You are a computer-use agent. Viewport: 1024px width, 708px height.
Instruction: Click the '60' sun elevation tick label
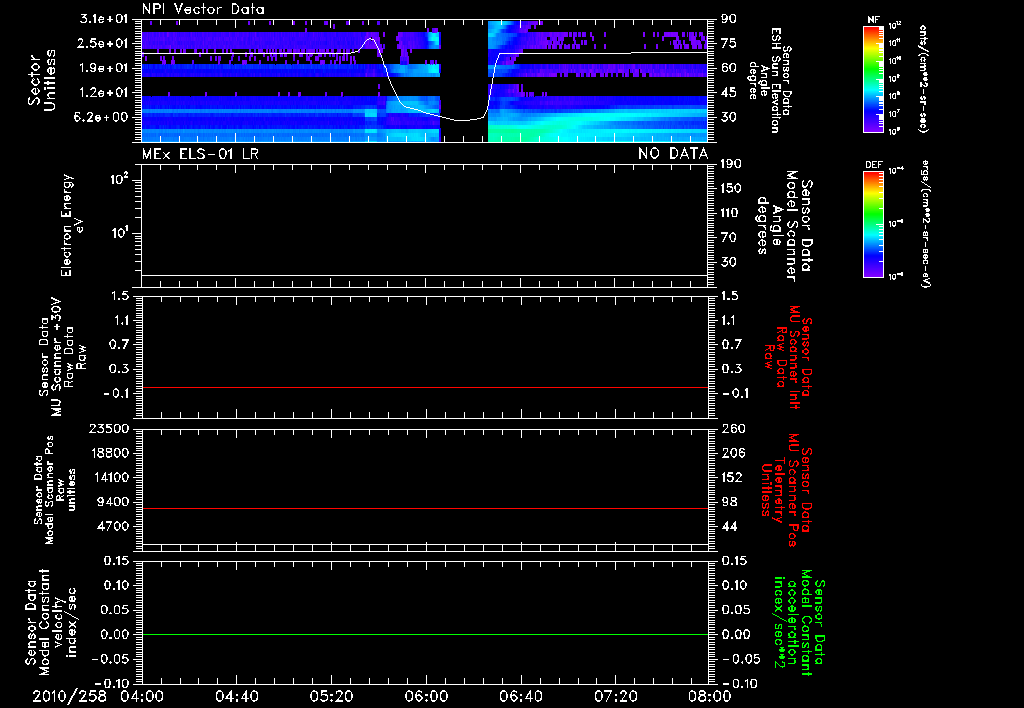click(729, 68)
